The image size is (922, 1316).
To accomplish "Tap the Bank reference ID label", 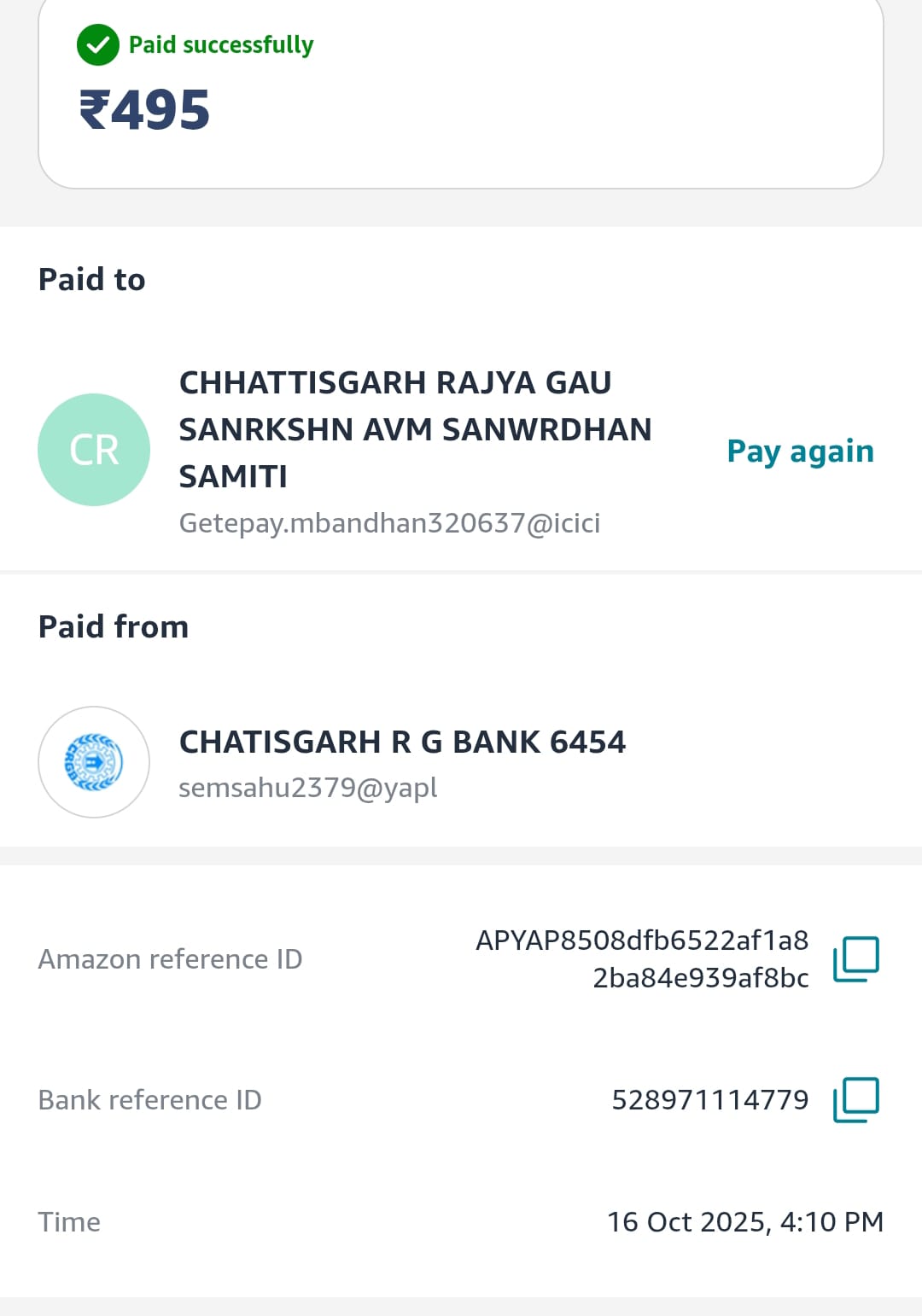I will pyautogui.click(x=149, y=1100).
